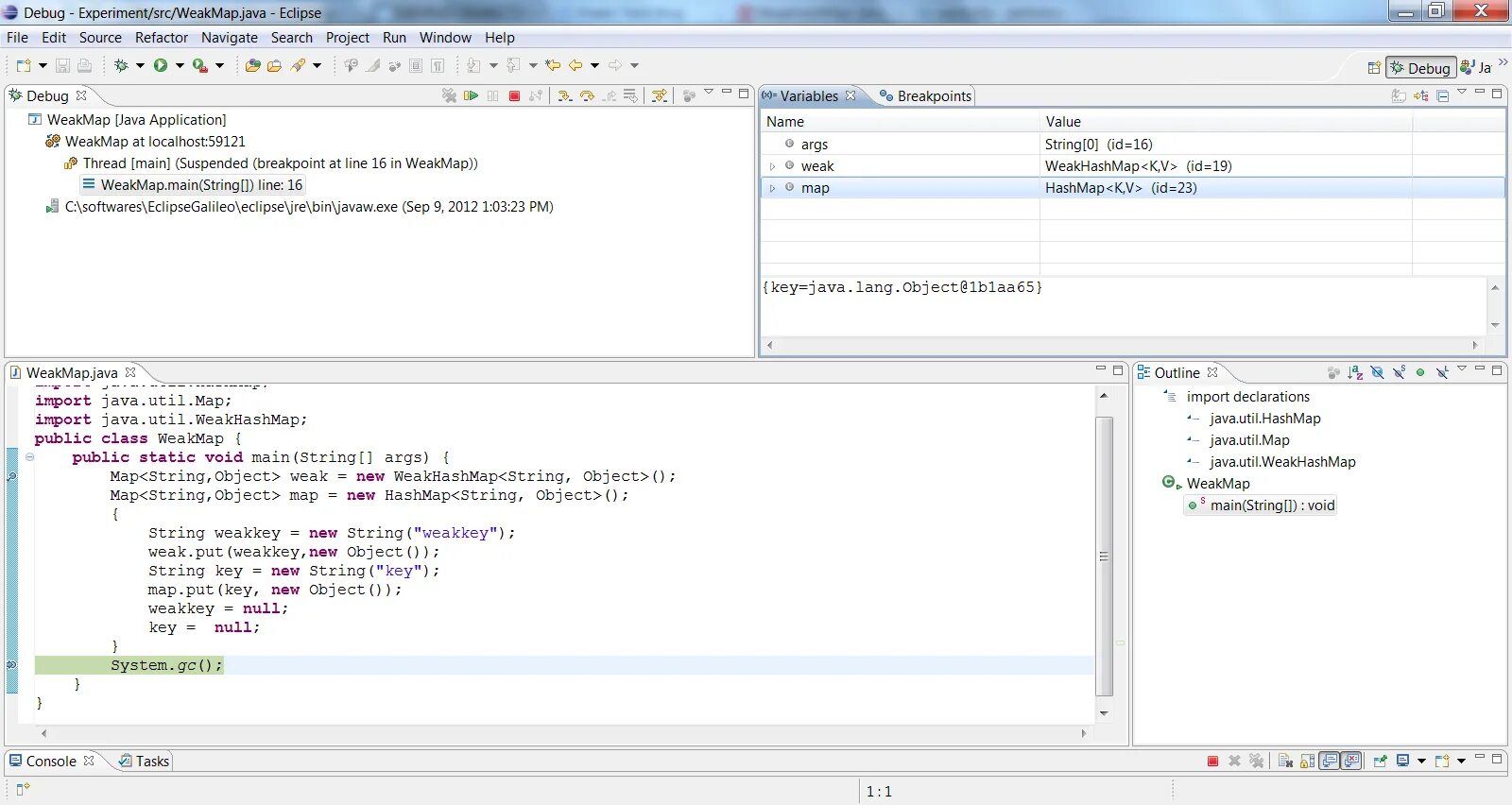
Task: Open the File menu
Action: pyautogui.click(x=17, y=38)
